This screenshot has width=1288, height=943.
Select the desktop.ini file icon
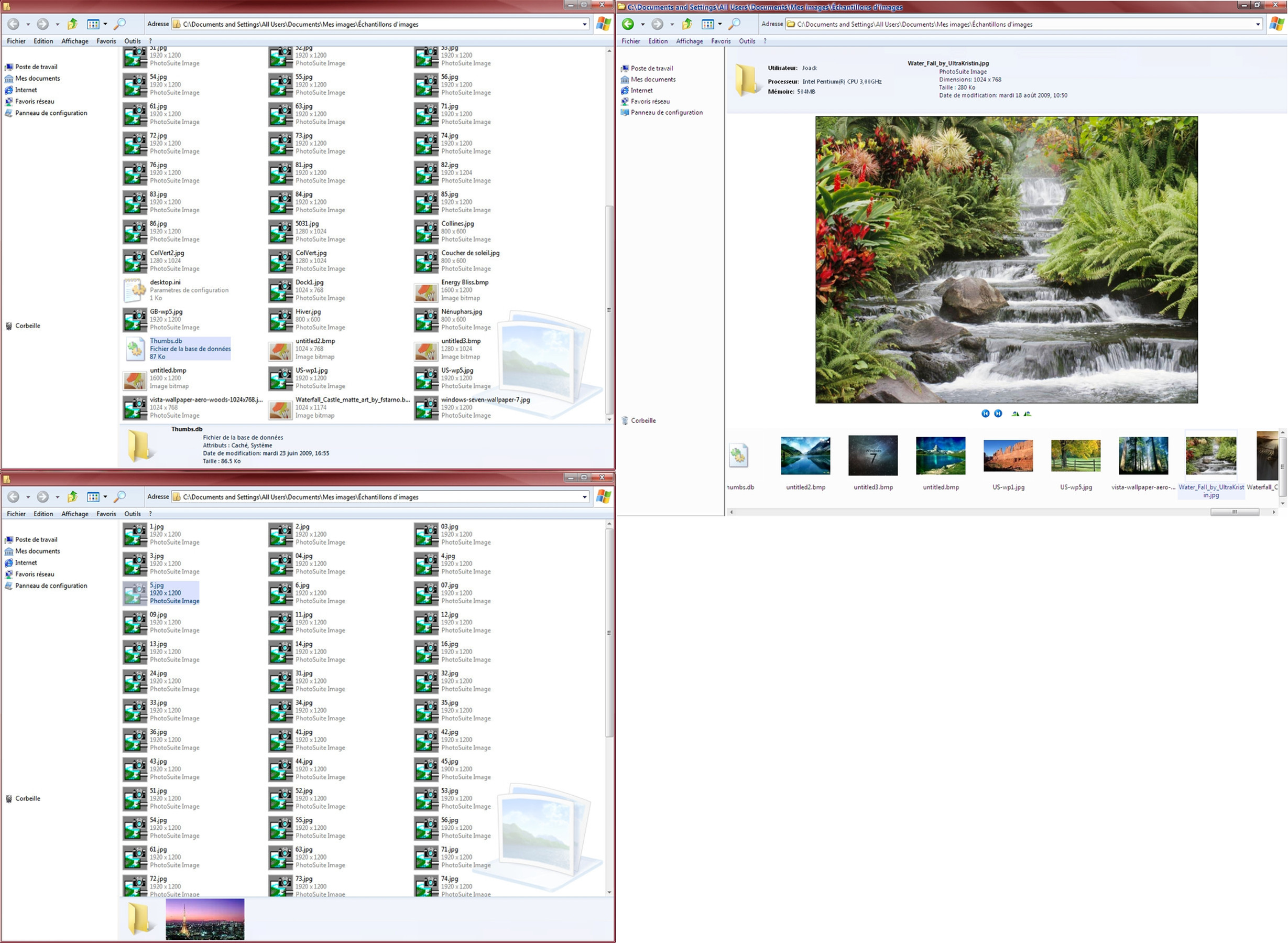click(135, 290)
